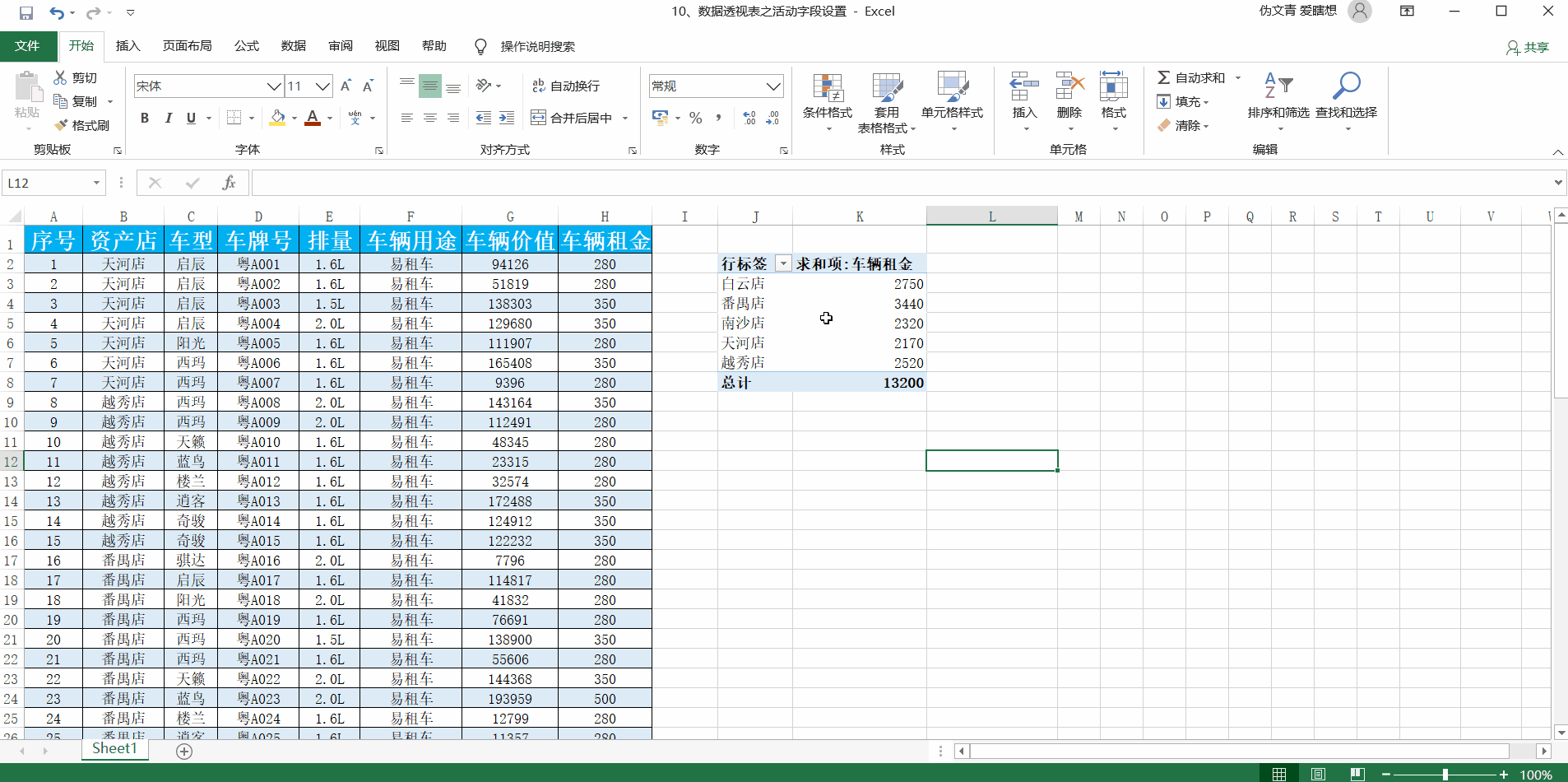Select the Sheet1 tab
1568x782 pixels.
(x=114, y=749)
